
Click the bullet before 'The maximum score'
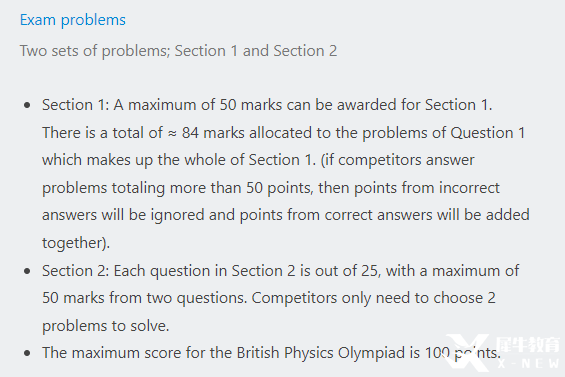coord(27,353)
